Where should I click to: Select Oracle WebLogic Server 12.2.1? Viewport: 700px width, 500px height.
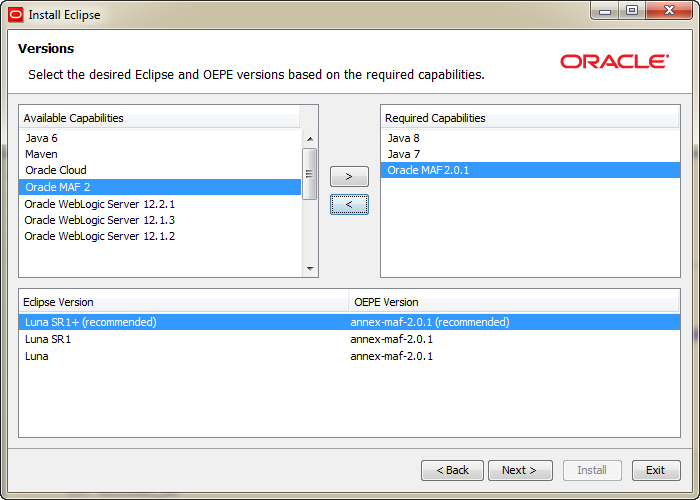click(x=160, y=204)
